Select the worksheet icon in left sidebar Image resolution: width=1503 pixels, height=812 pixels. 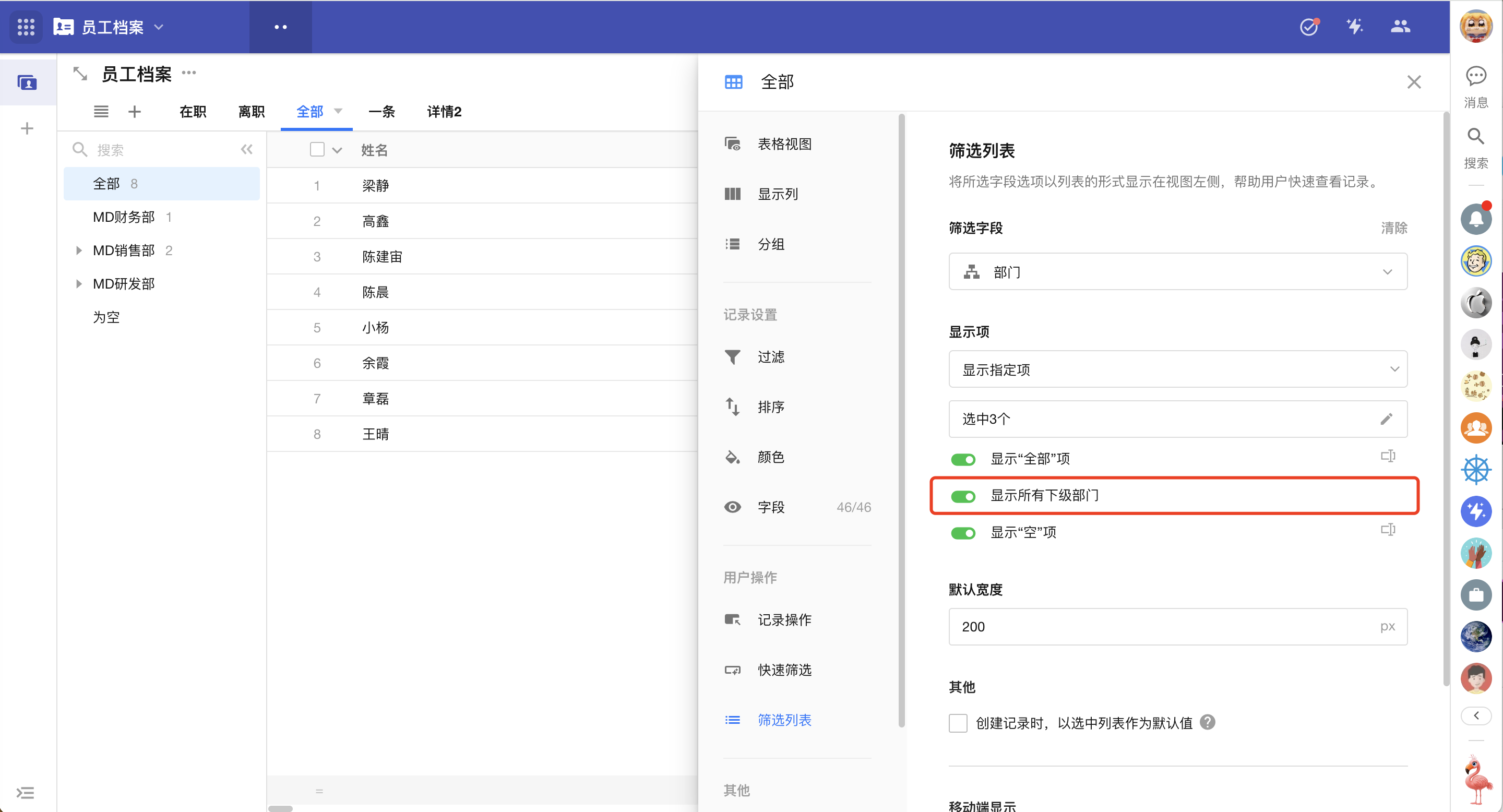coord(28,83)
